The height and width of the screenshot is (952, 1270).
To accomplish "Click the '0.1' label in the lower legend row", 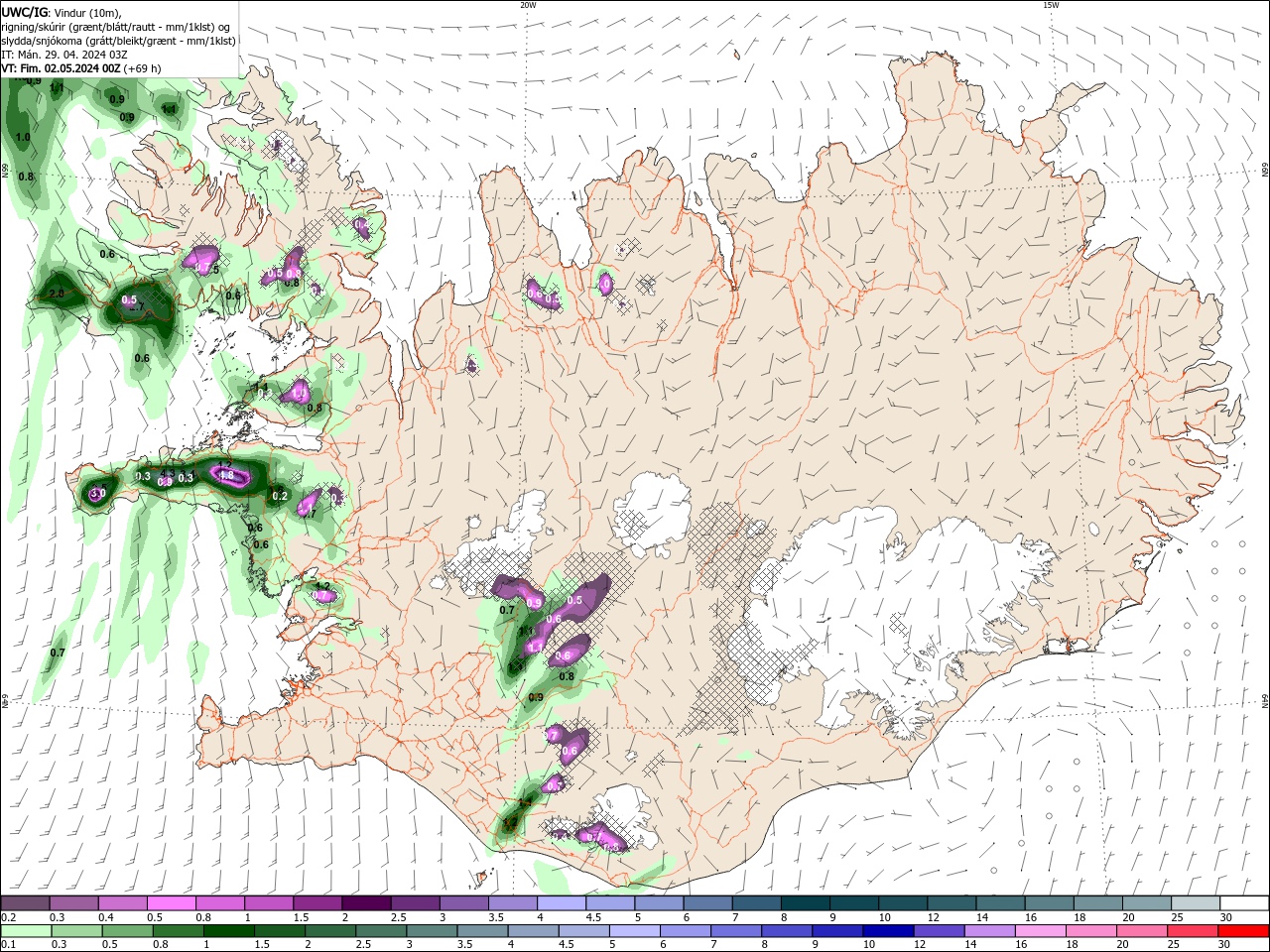I will pos(9,945).
